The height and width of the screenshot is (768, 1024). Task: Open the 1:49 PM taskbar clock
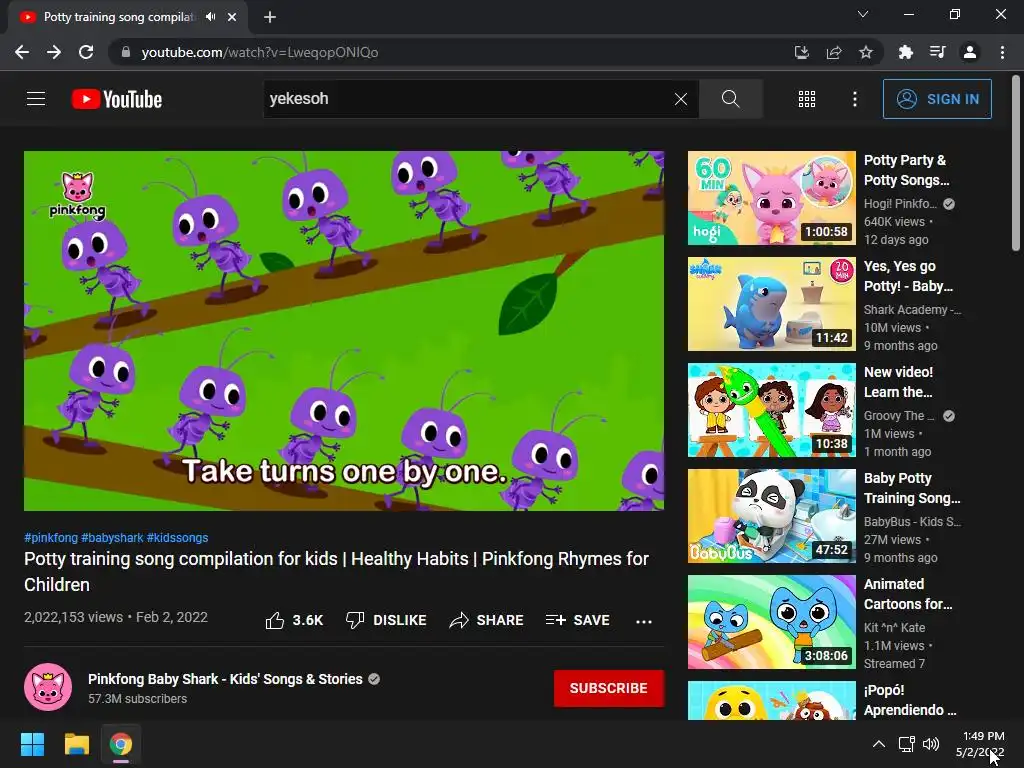coord(980,744)
